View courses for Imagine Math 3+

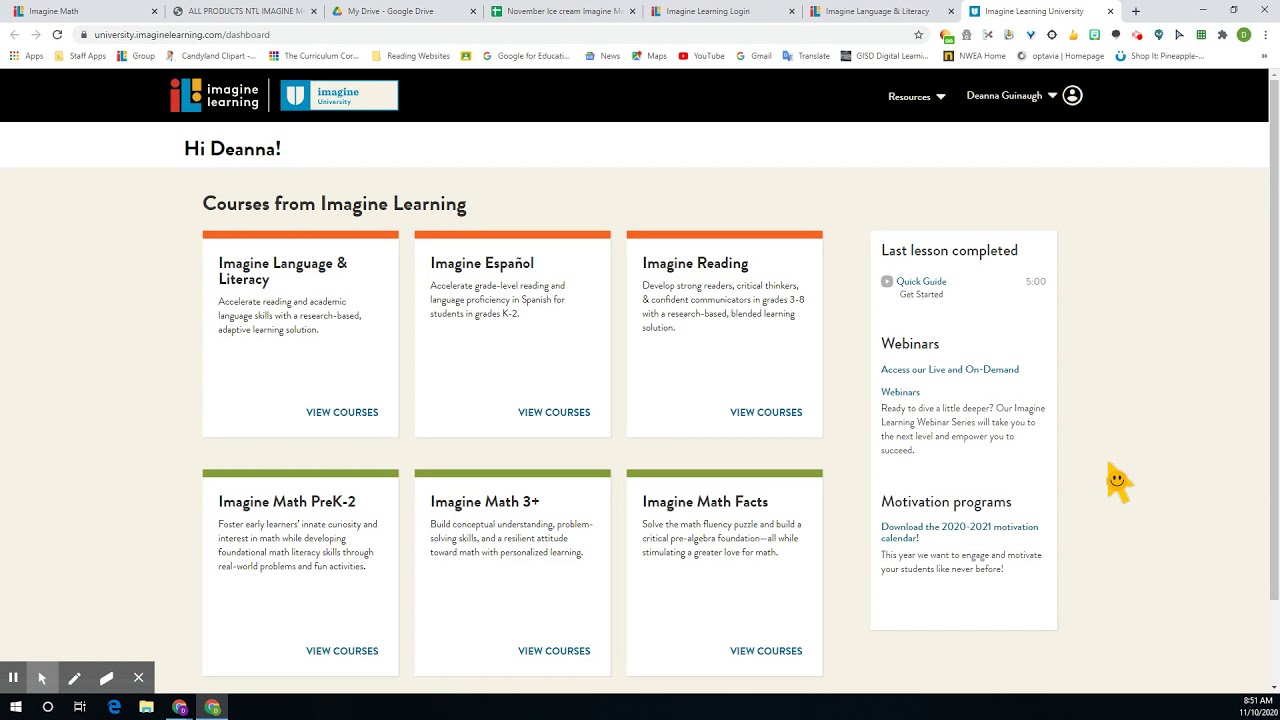(554, 651)
